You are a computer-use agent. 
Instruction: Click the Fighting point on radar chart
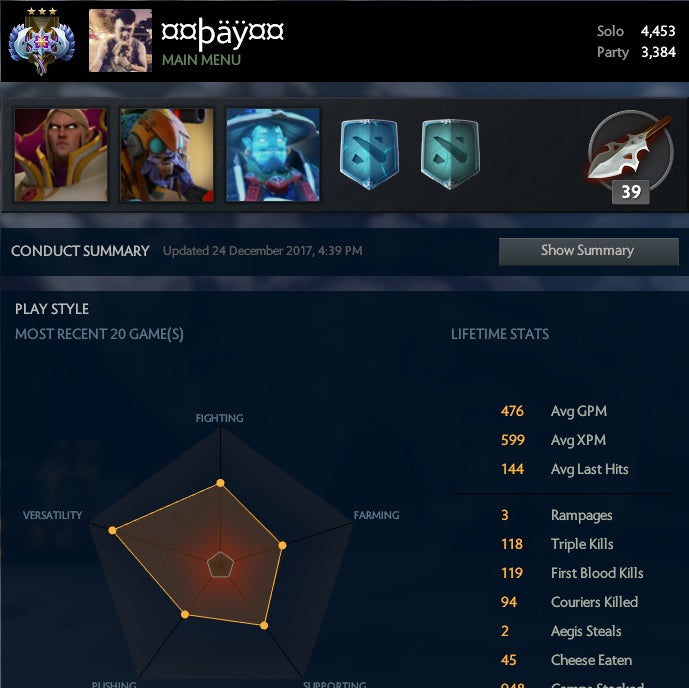click(x=221, y=483)
